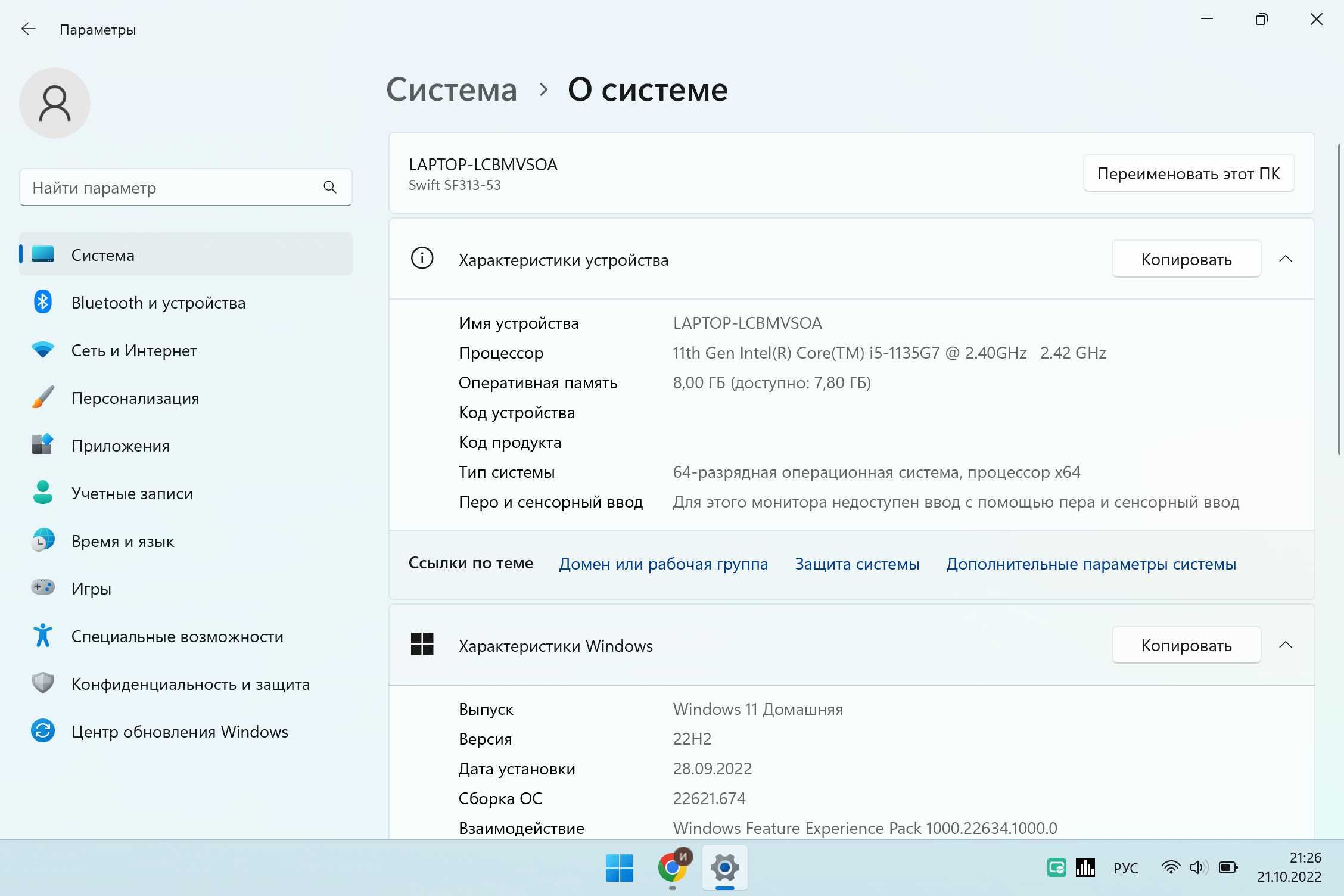Copy device specs with Копировать button
This screenshot has width=1344, height=896.
click(1186, 259)
